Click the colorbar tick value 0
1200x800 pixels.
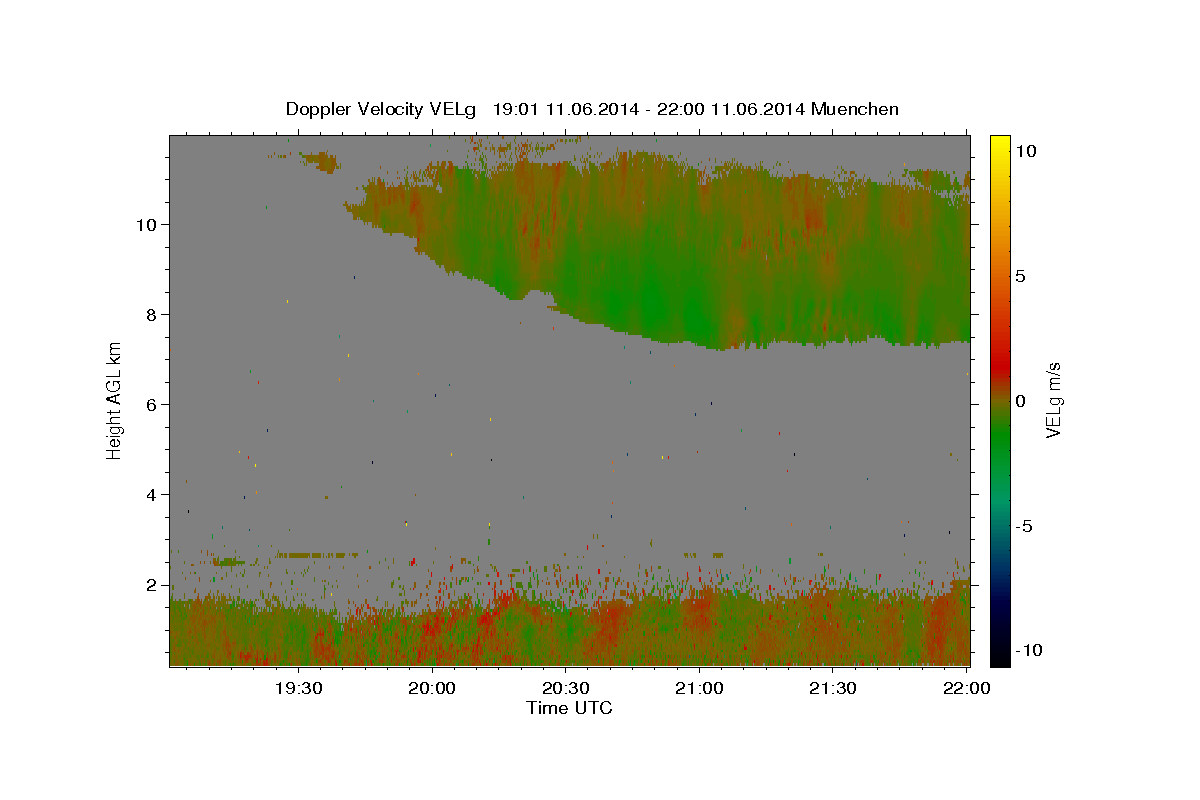pyautogui.click(x=1020, y=401)
